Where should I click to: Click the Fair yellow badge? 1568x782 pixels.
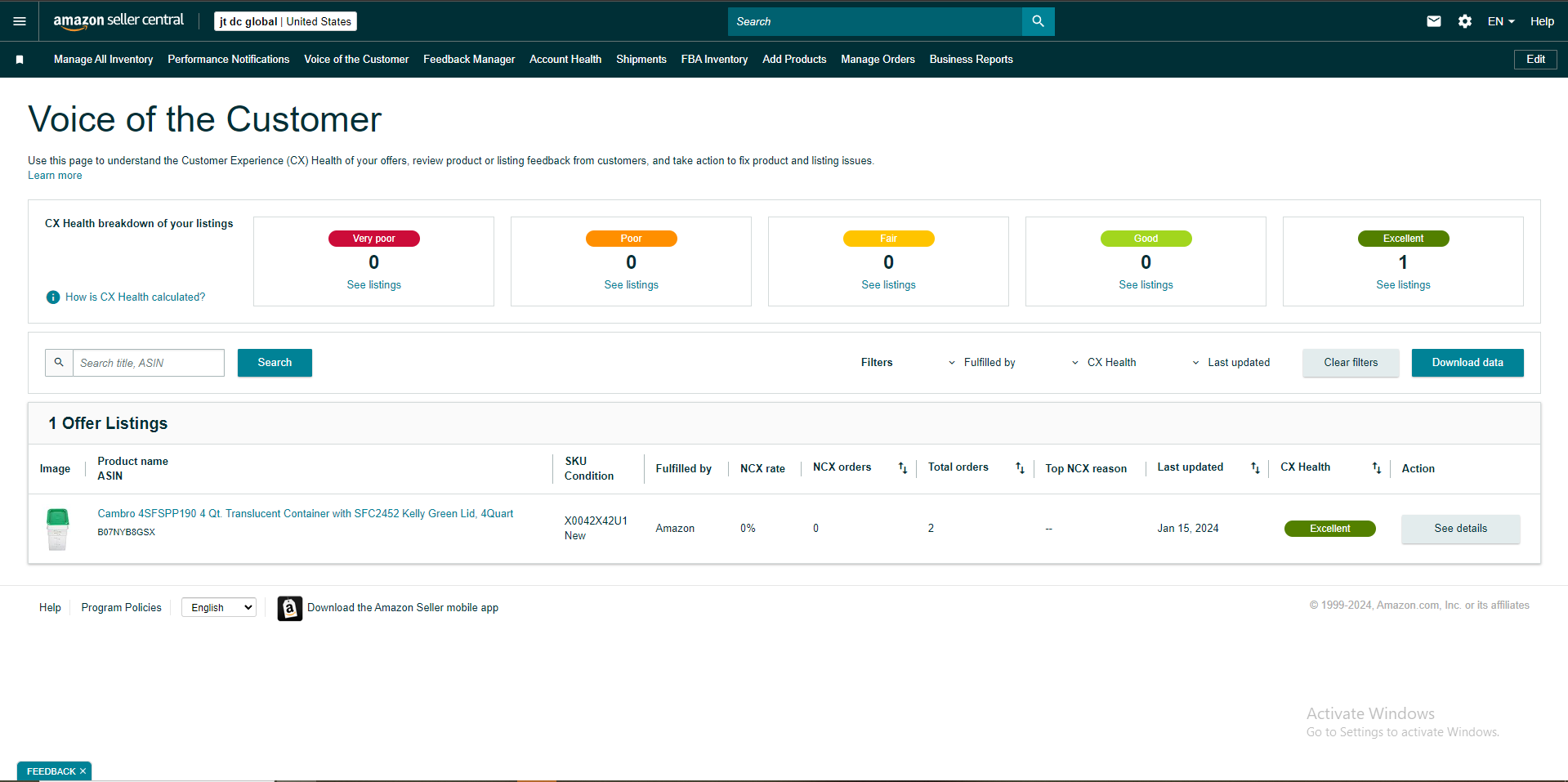[889, 239]
